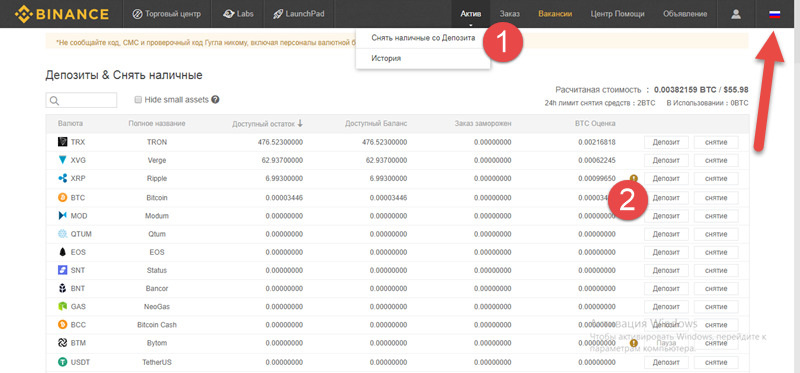Click the Депозит button for BTC
The width and height of the screenshot is (800, 373).
point(666,197)
